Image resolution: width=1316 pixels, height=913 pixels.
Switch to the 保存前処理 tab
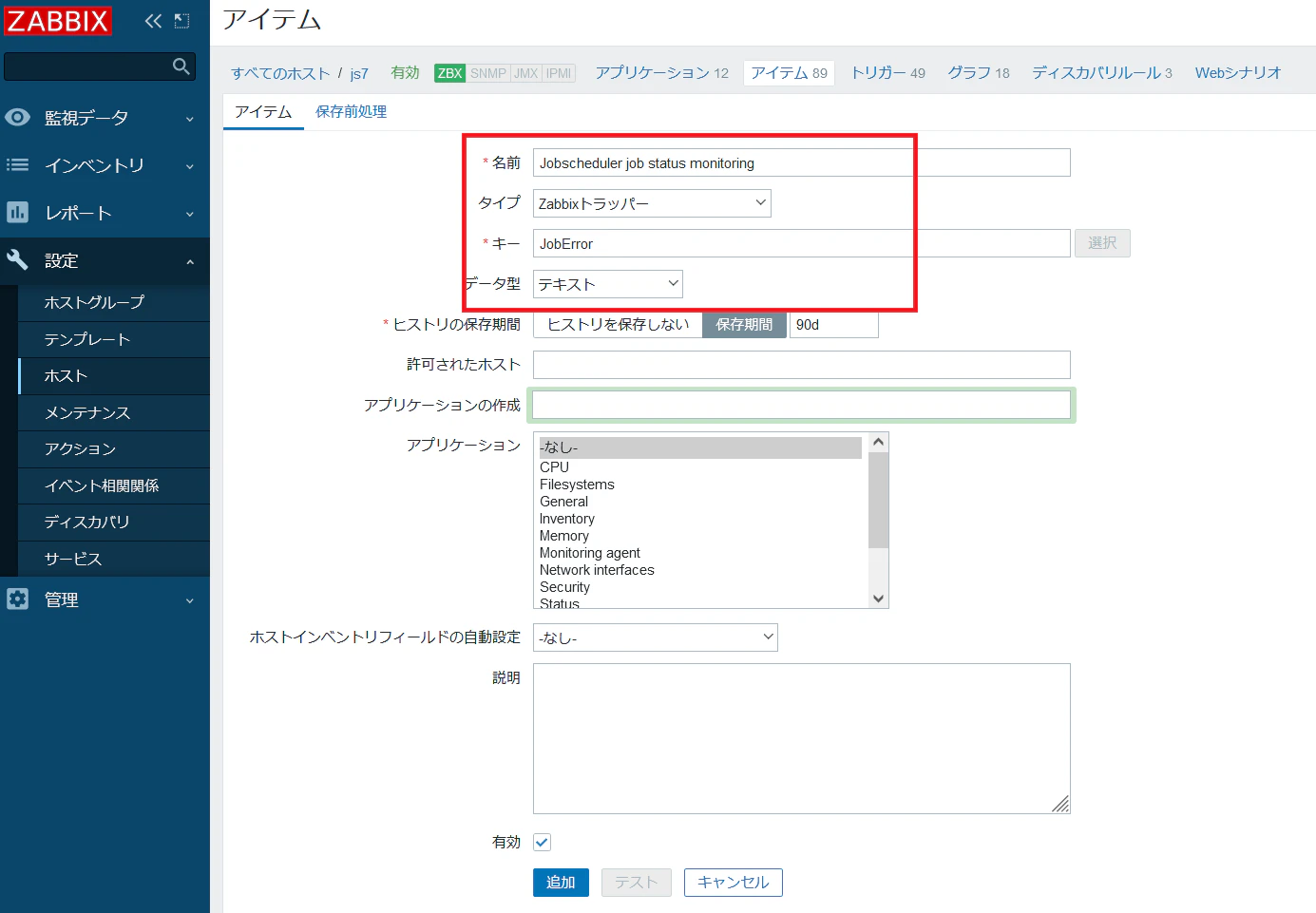point(351,112)
